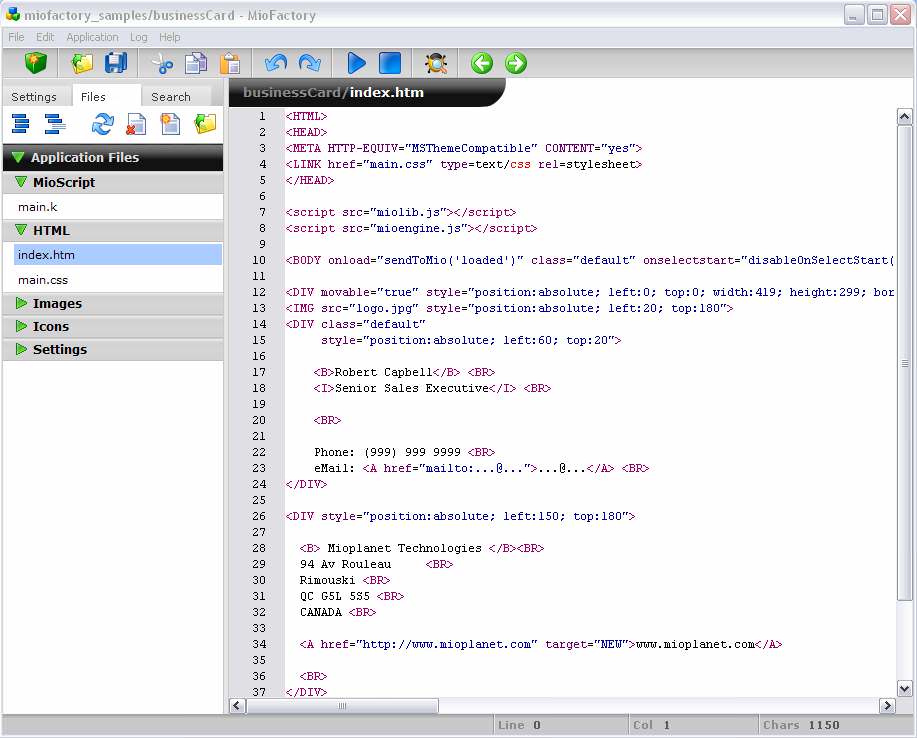Open the Log menu
This screenshot has height=738, width=917.
139,37
